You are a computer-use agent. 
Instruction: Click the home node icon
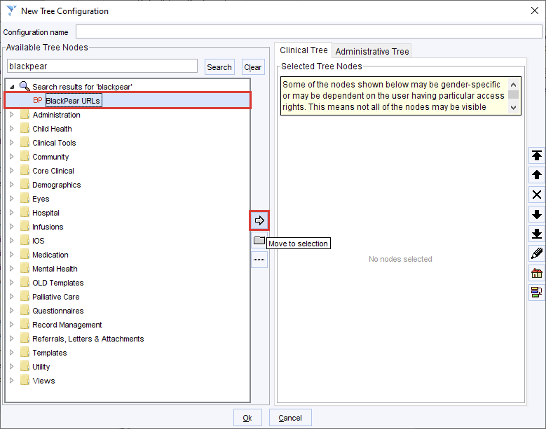[x=537, y=273]
